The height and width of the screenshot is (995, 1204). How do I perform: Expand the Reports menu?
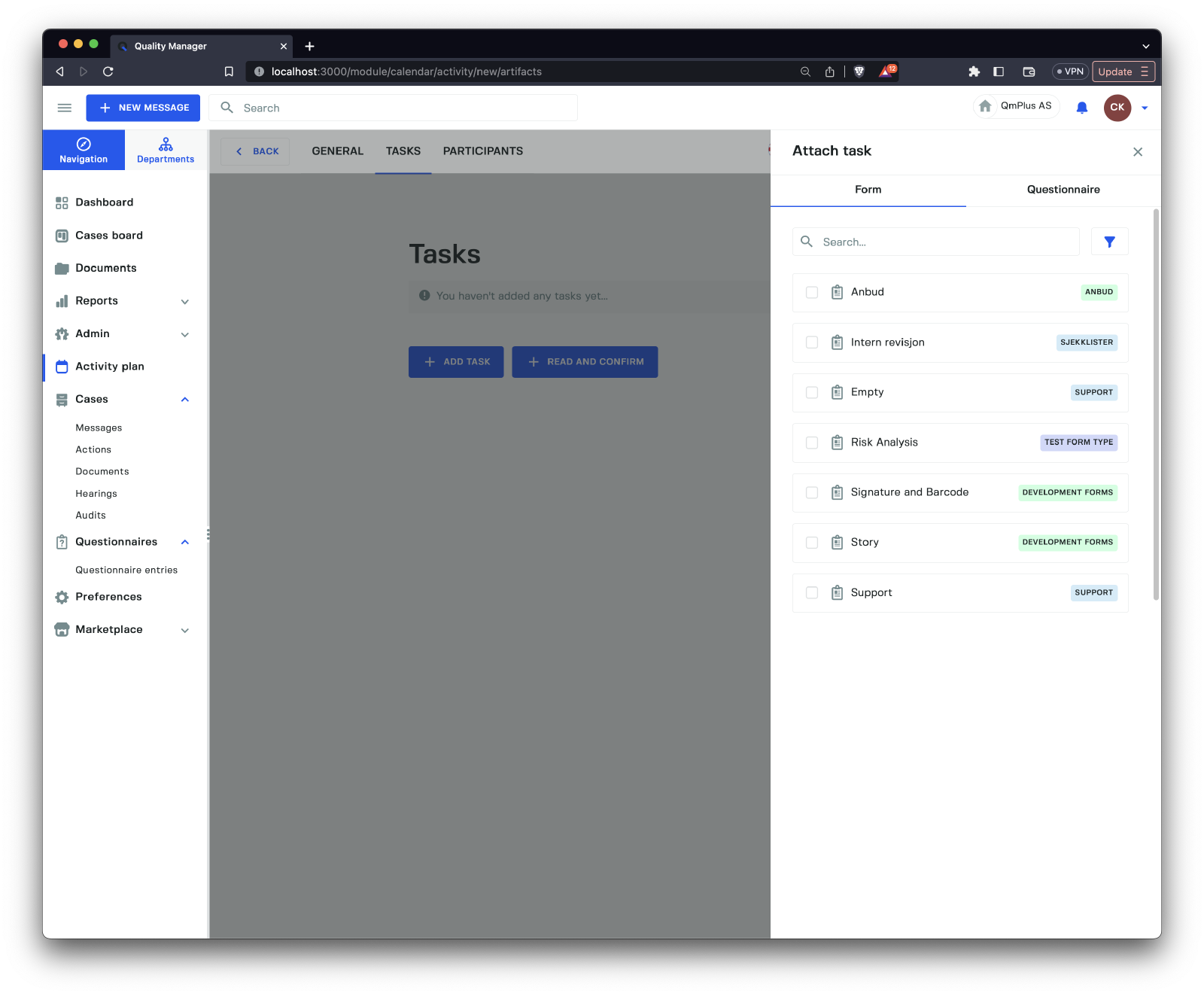coord(184,302)
